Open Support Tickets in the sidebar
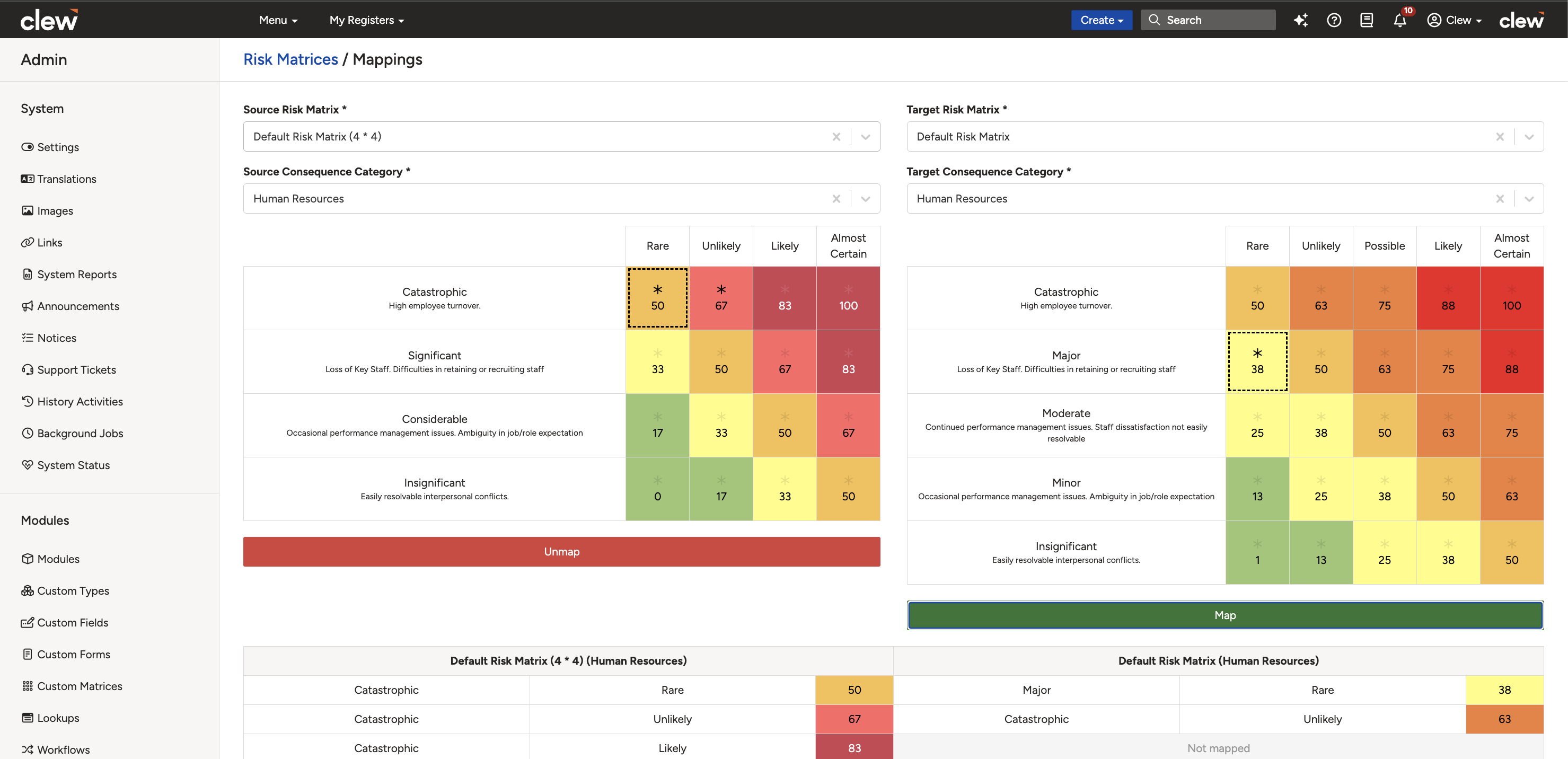The width and height of the screenshot is (1568, 759). pos(68,369)
